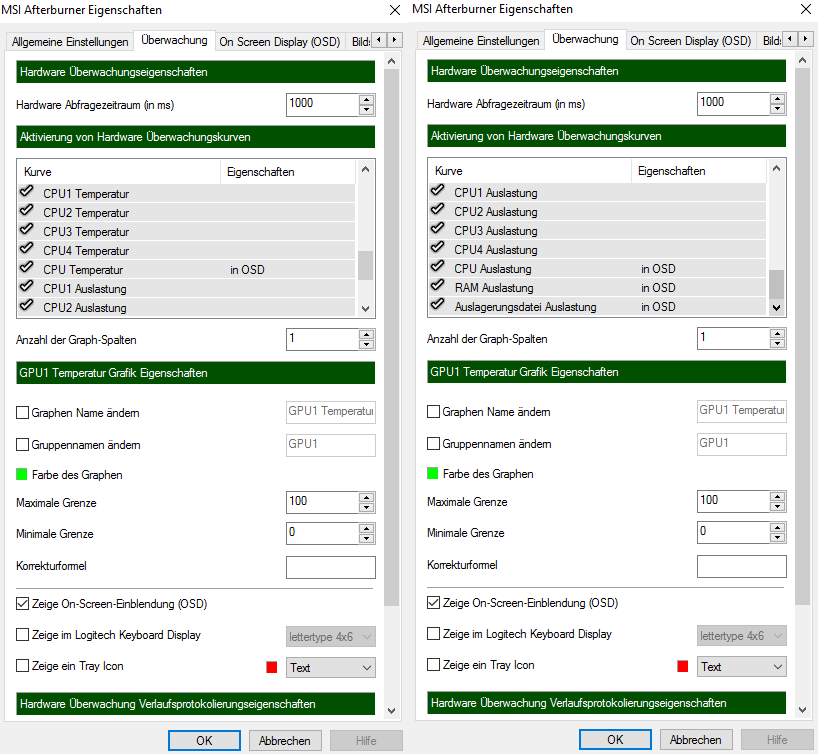Toggle the RAM Auslastung curve checkmark in right window
Screen dimensions: 818x754
[438, 285]
